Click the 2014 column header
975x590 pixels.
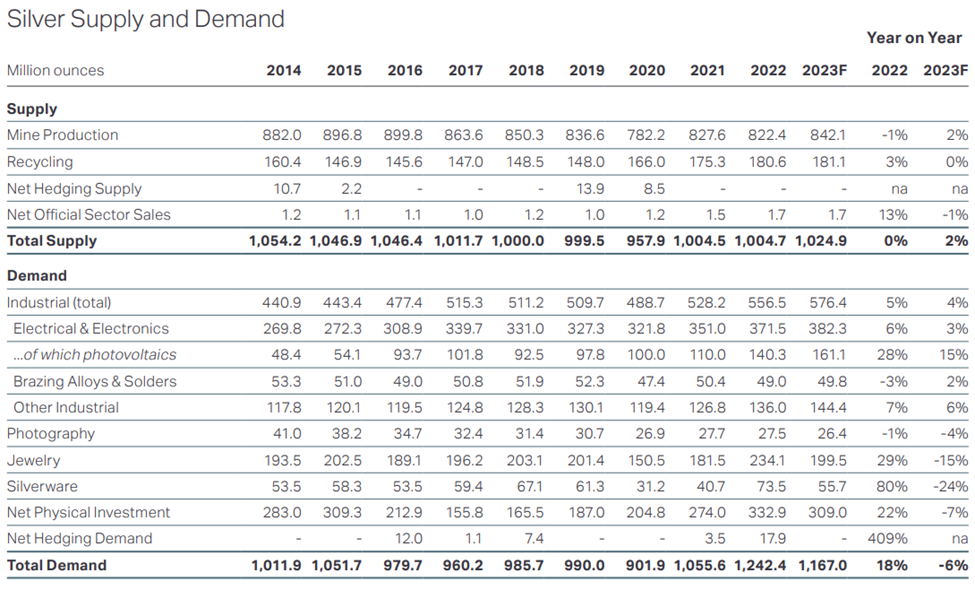coord(283,70)
